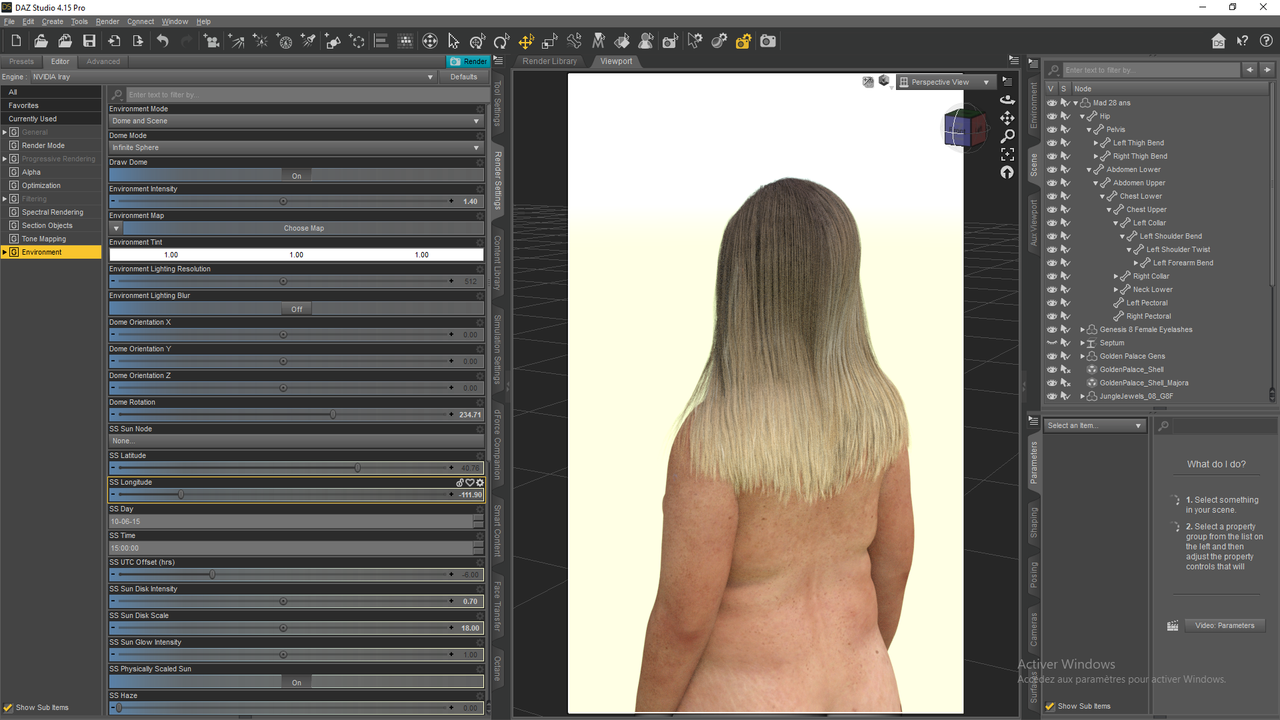This screenshot has height=720, width=1280.
Task: Click the Defaults button
Action: (x=464, y=77)
